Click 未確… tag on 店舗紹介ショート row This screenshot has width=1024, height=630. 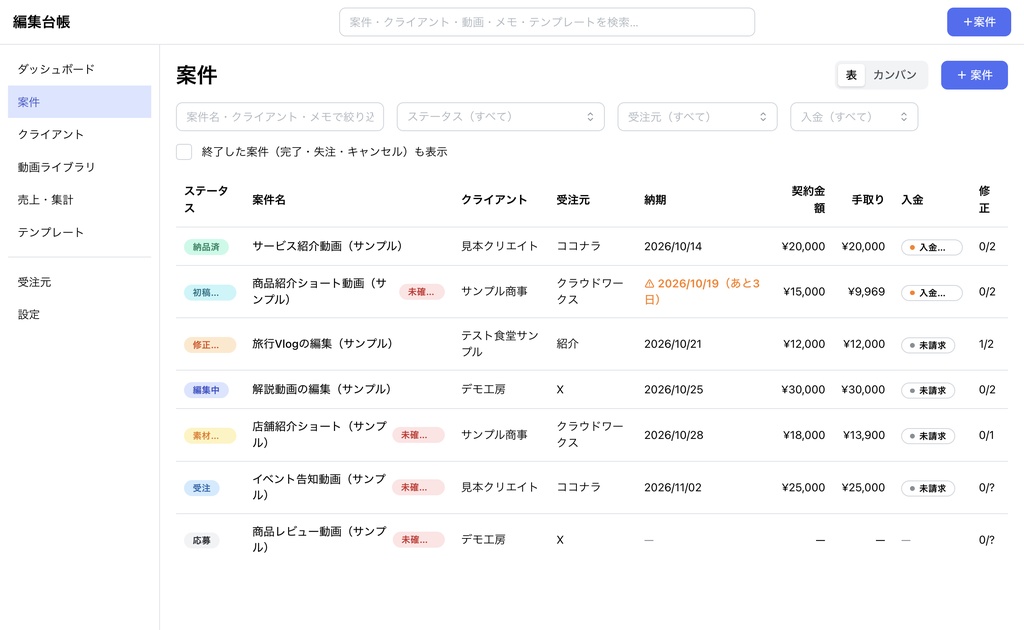coord(418,435)
